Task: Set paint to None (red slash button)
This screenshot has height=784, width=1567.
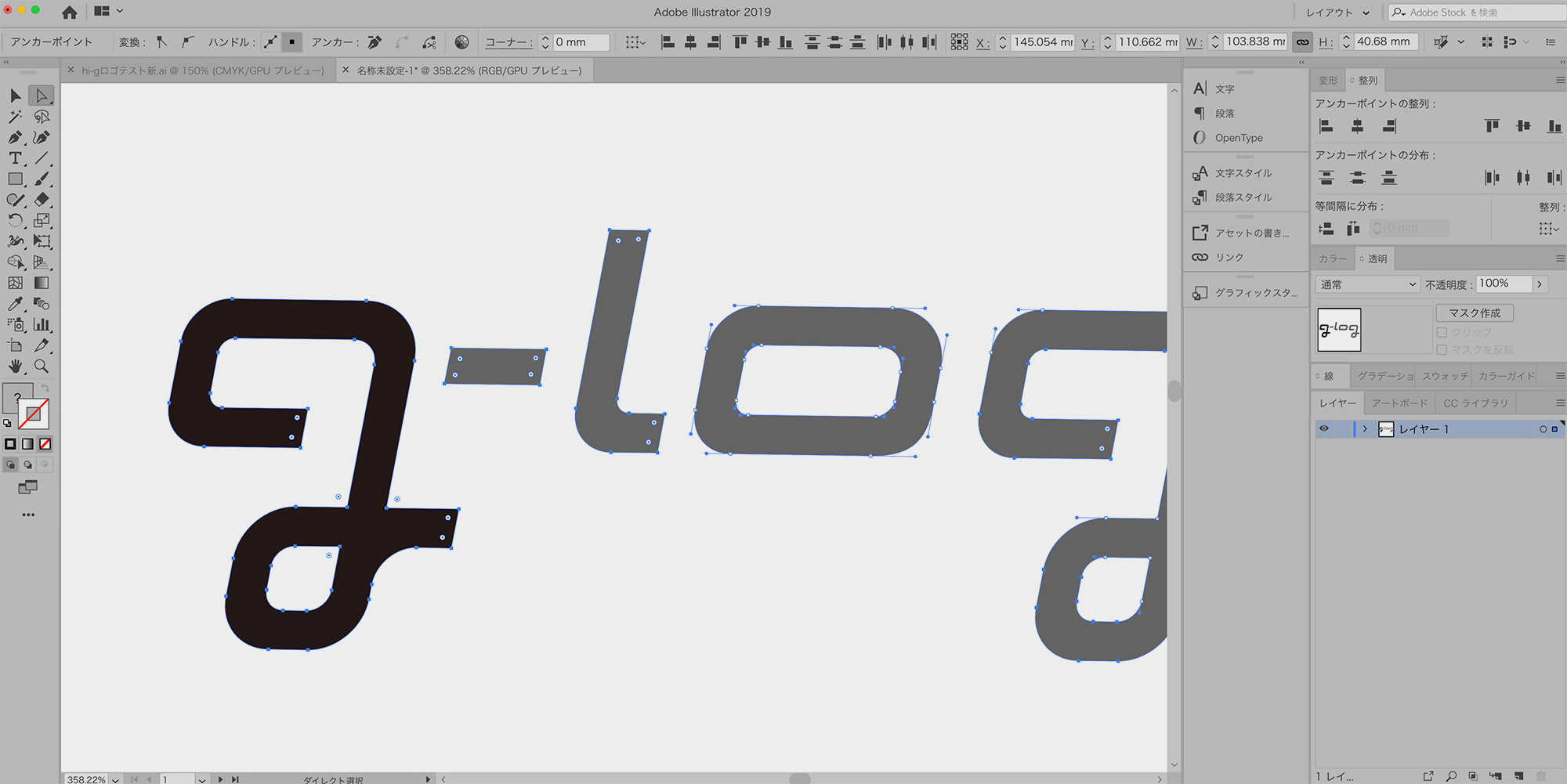Action: coord(45,444)
